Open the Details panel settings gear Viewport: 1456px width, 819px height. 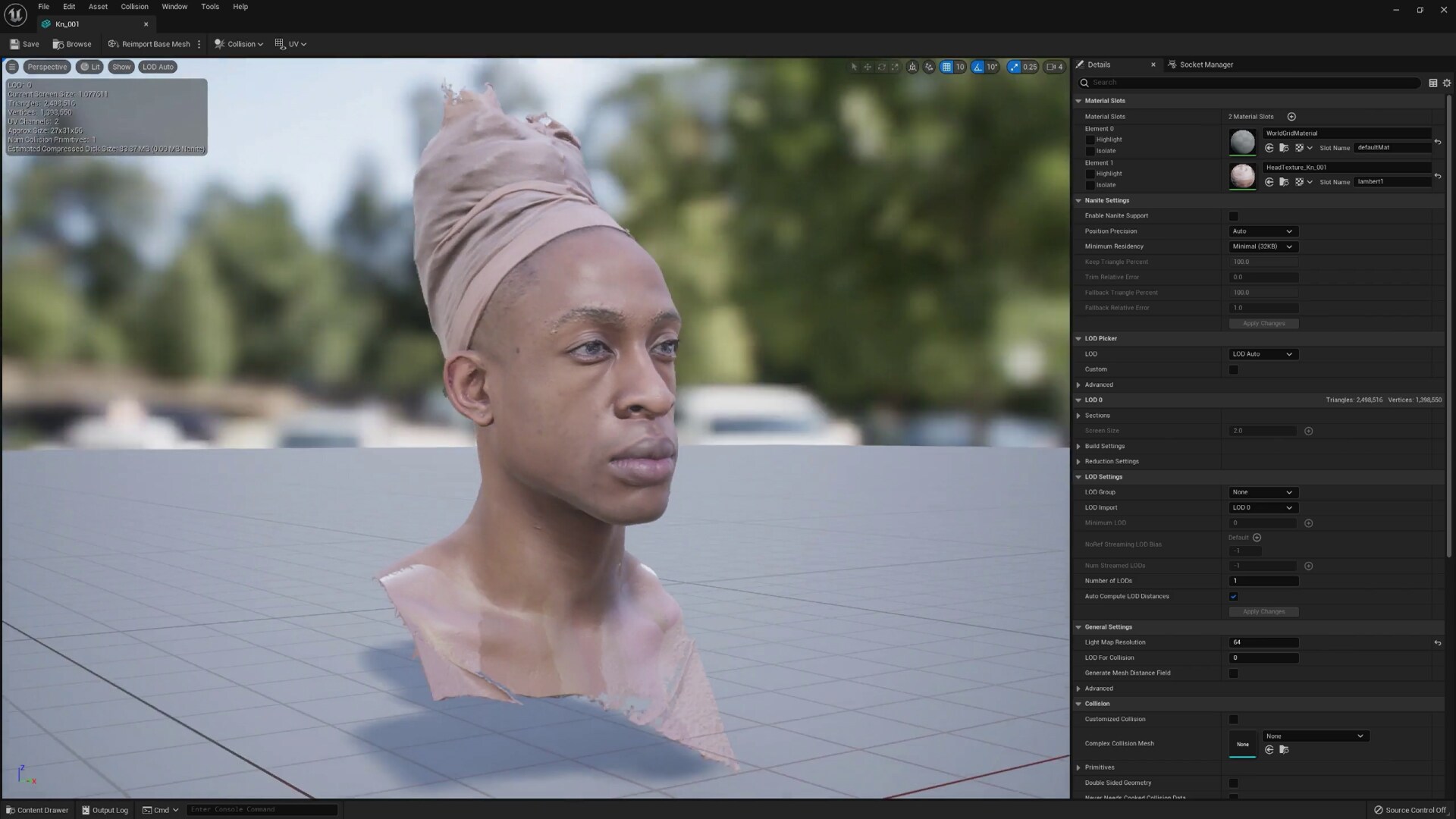1447,83
